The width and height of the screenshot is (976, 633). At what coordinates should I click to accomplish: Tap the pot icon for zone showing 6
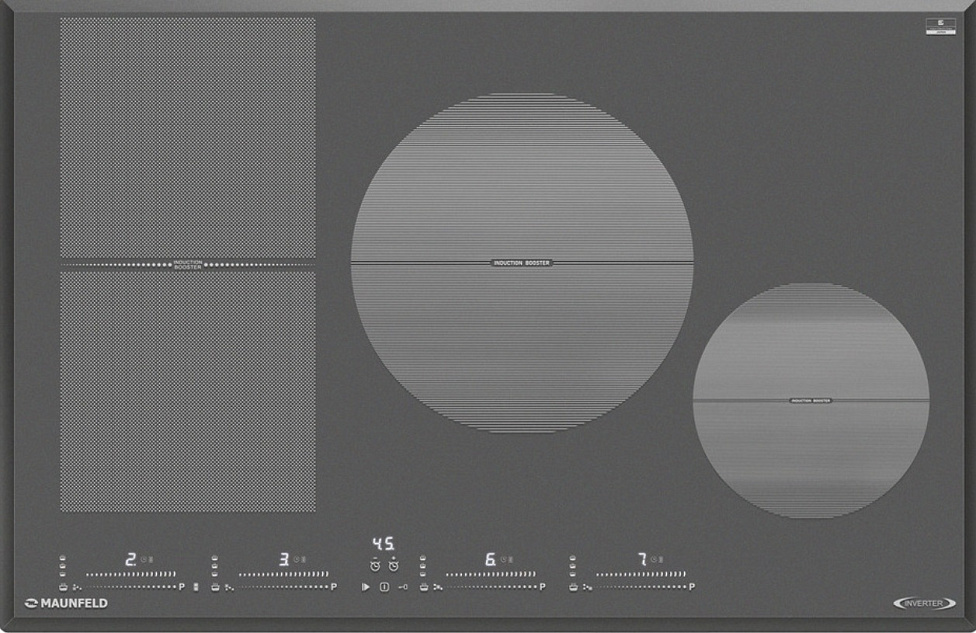424,587
